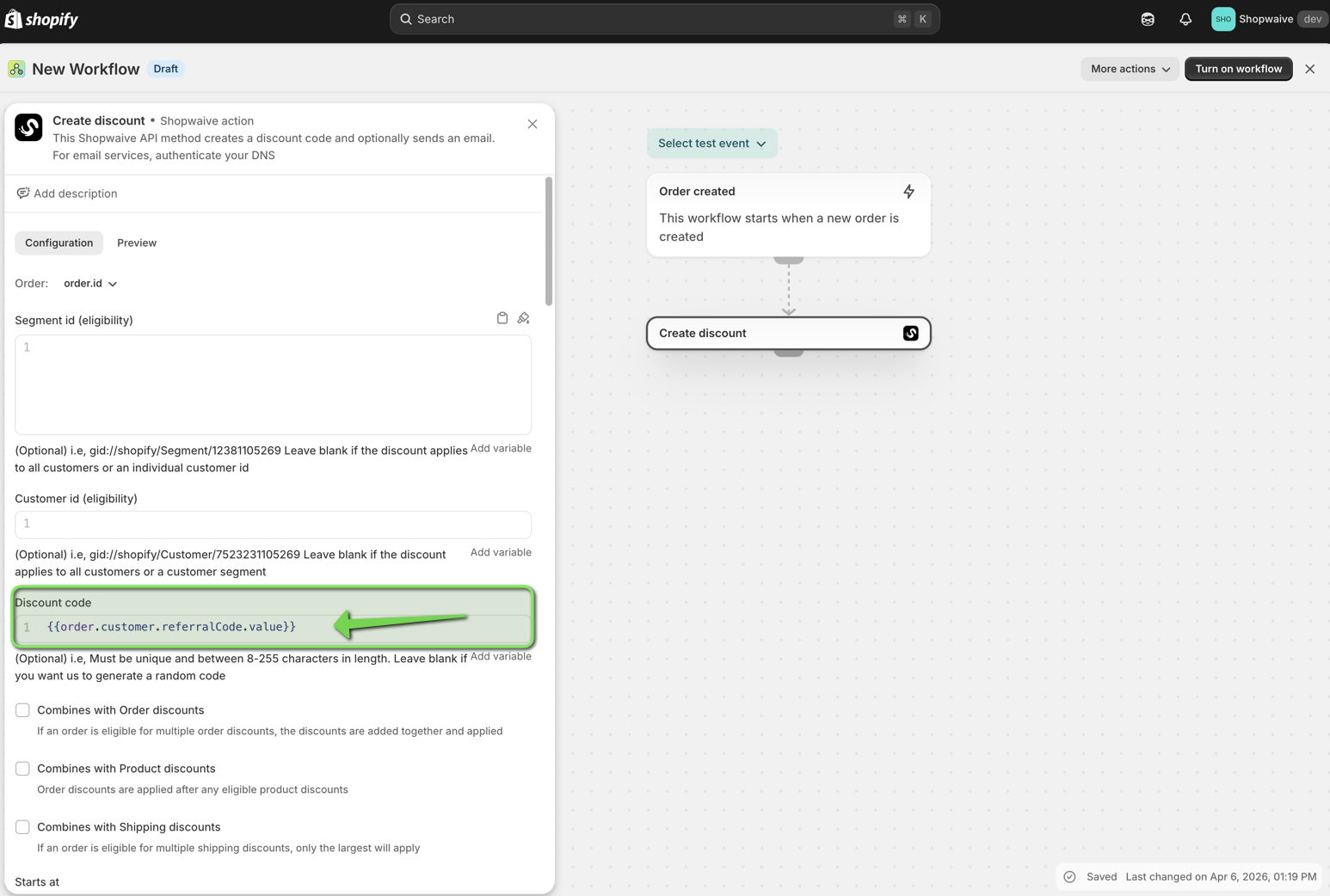Select the Configuration tab
Image resolution: width=1330 pixels, height=896 pixels.
(58, 243)
